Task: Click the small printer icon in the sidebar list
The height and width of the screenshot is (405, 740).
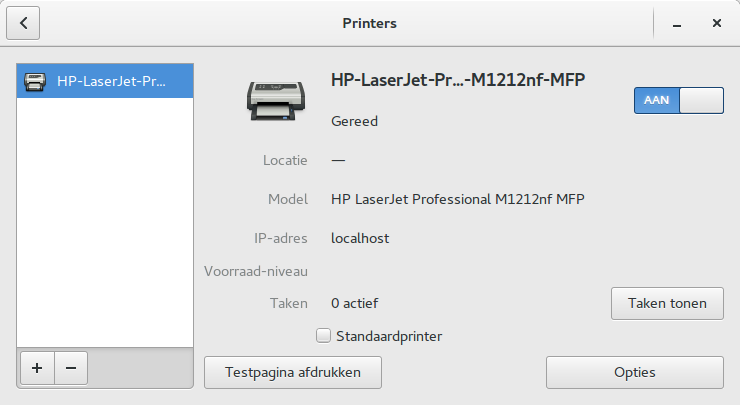Action: coord(35,81)
